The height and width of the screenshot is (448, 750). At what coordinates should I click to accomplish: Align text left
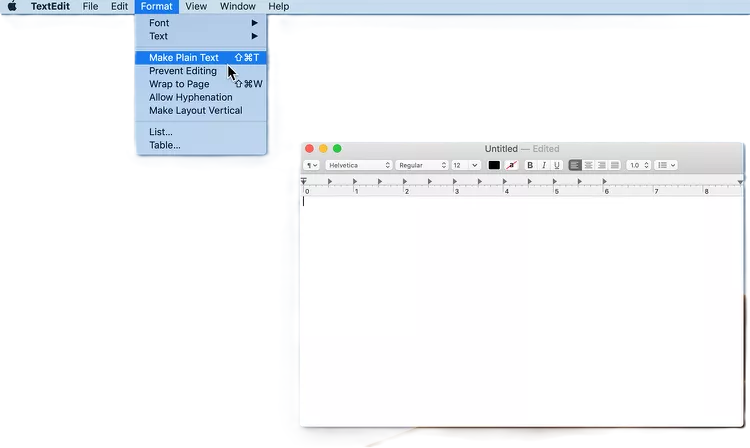575,165
